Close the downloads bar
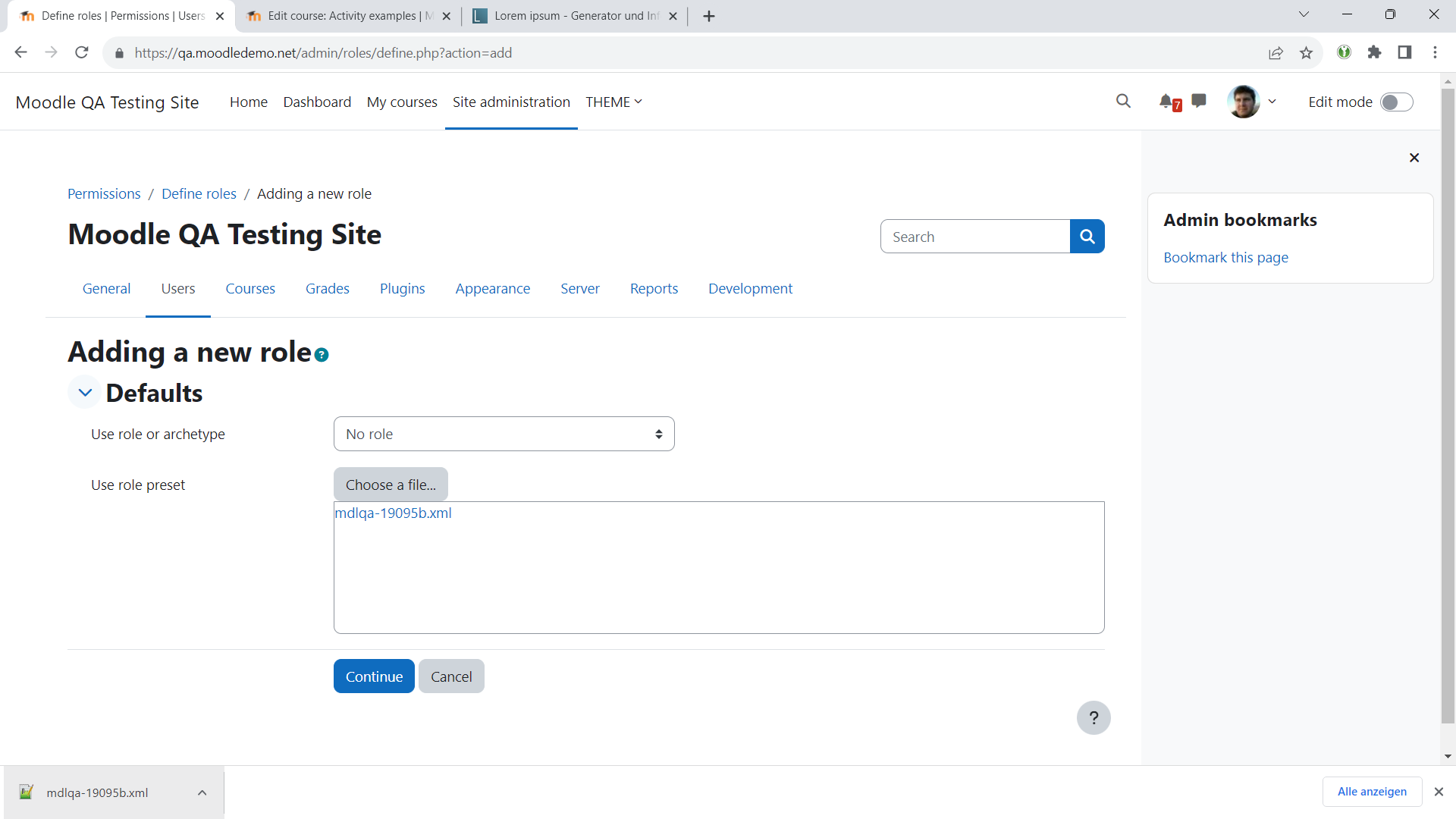1456x819 pixels. (1439, 792)
